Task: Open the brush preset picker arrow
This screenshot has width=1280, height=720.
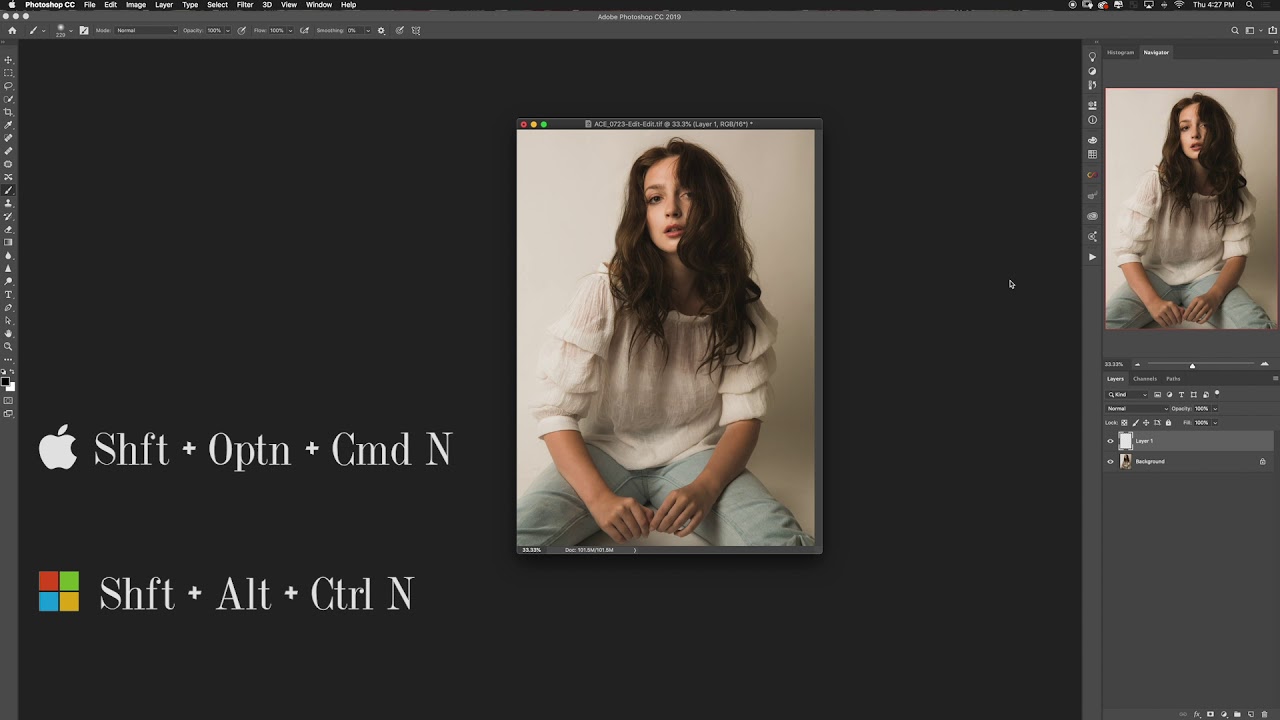Action: tap(71, 30)
